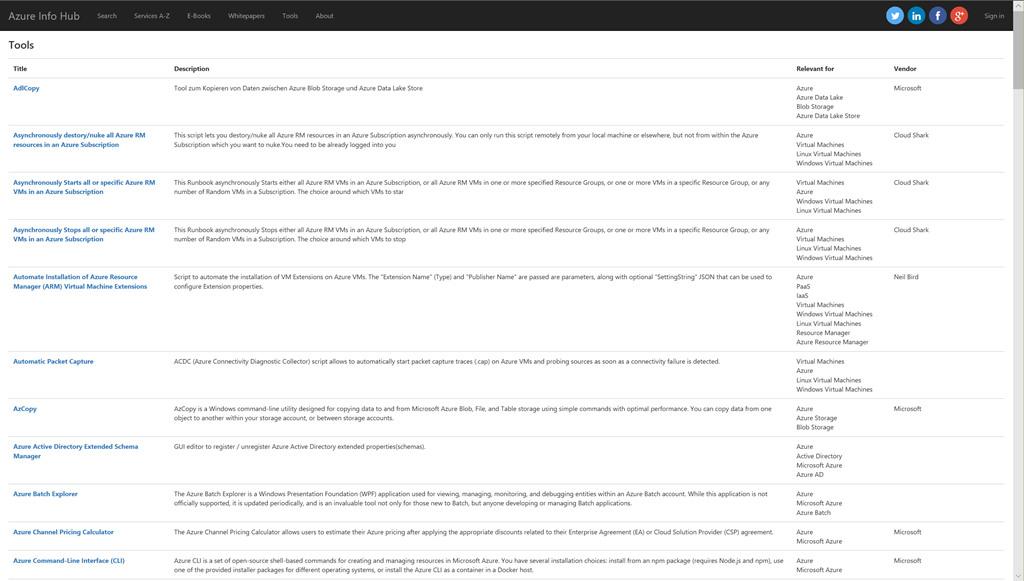
Task: Click the Azure Info Hub brand title
Action: 44,16
